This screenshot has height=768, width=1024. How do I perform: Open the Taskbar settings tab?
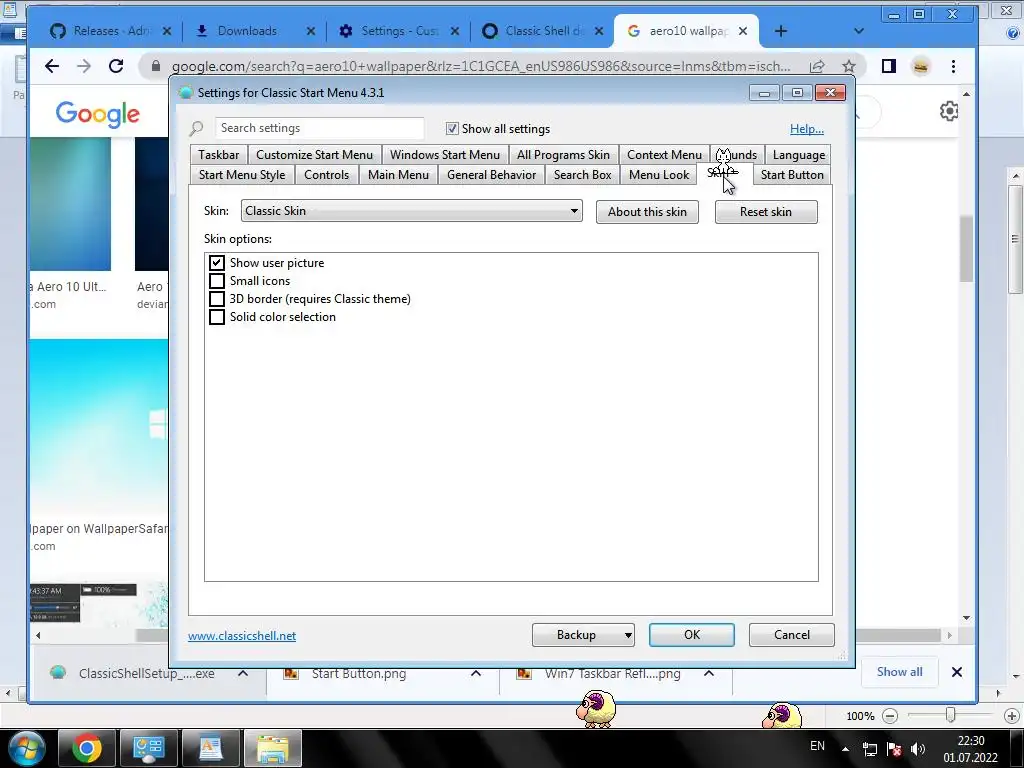point(219,155)
